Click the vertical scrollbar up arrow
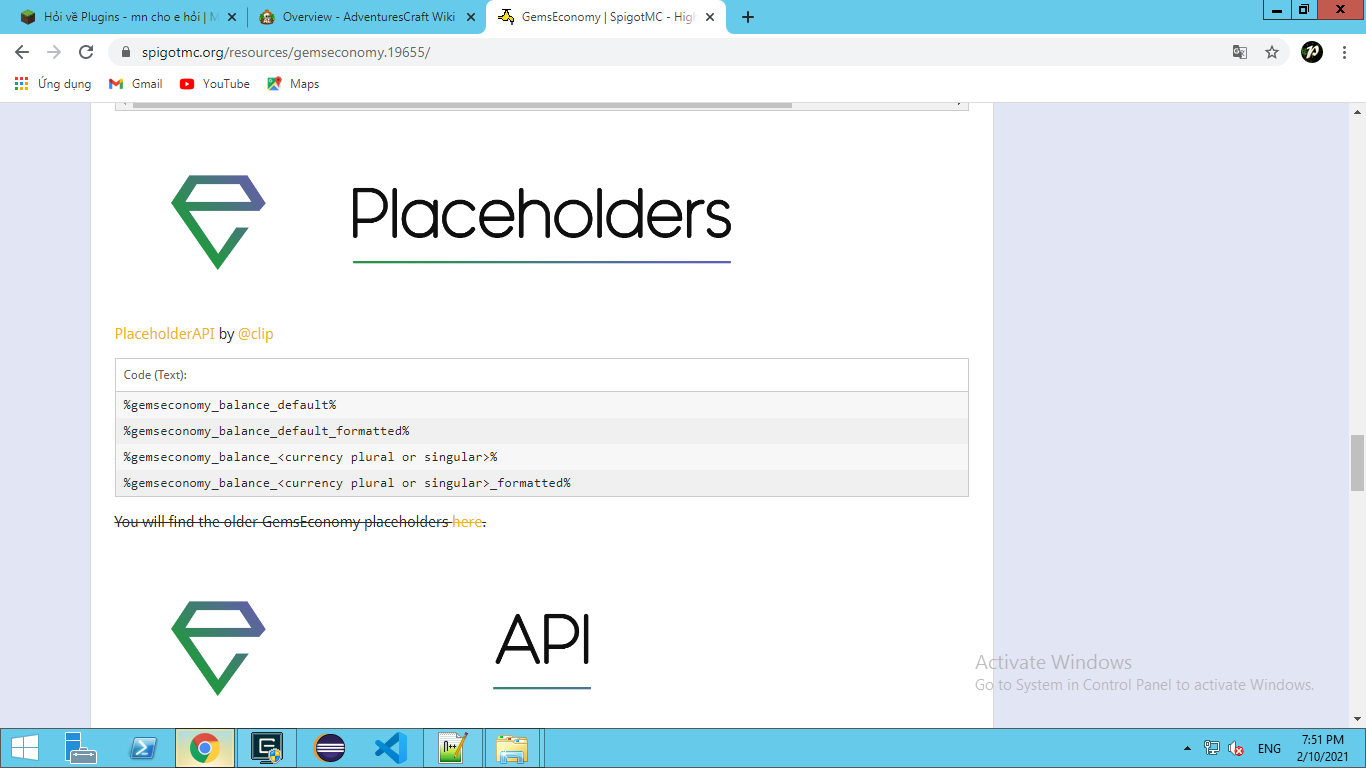1366x768 pixels. pyautogui.click(x=1357, y=111)
